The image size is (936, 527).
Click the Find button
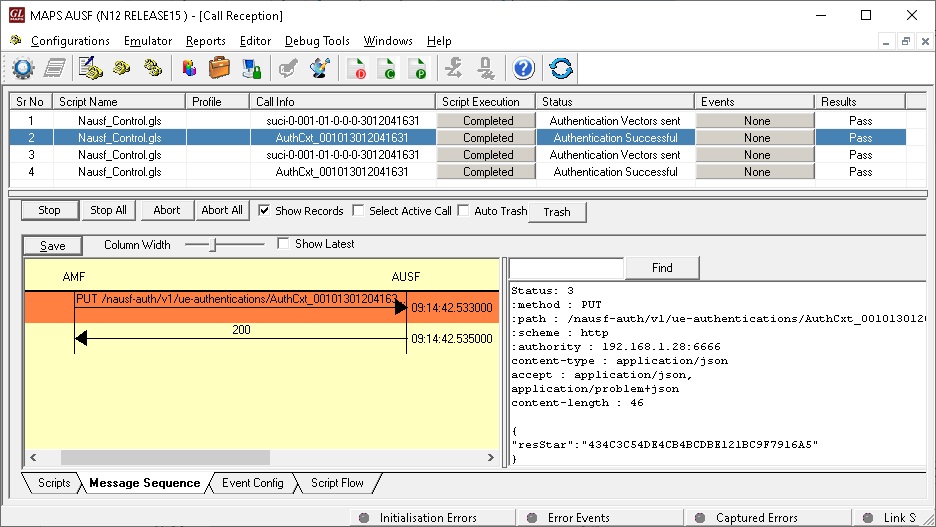point(662,268)
